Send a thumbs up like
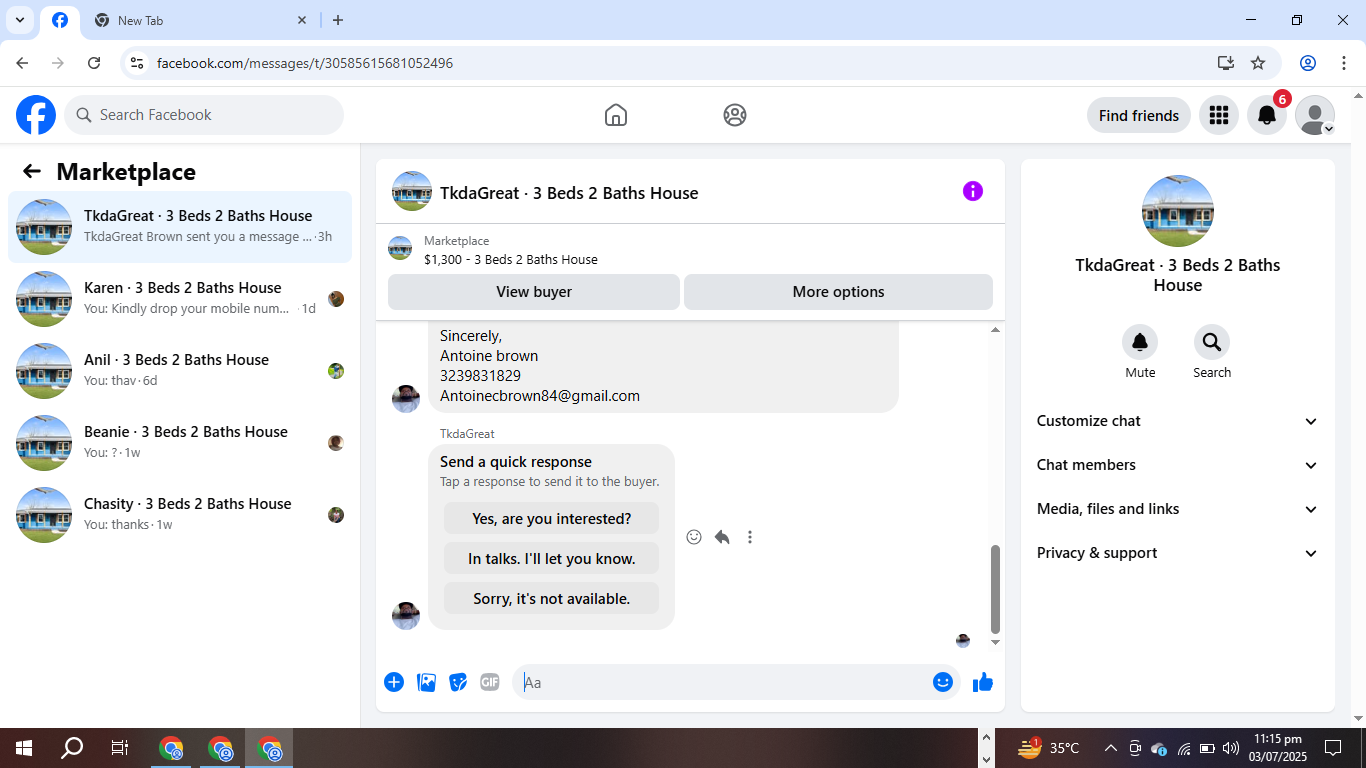The width and height of the screenshot is (1366, 768). coord(983,682)
